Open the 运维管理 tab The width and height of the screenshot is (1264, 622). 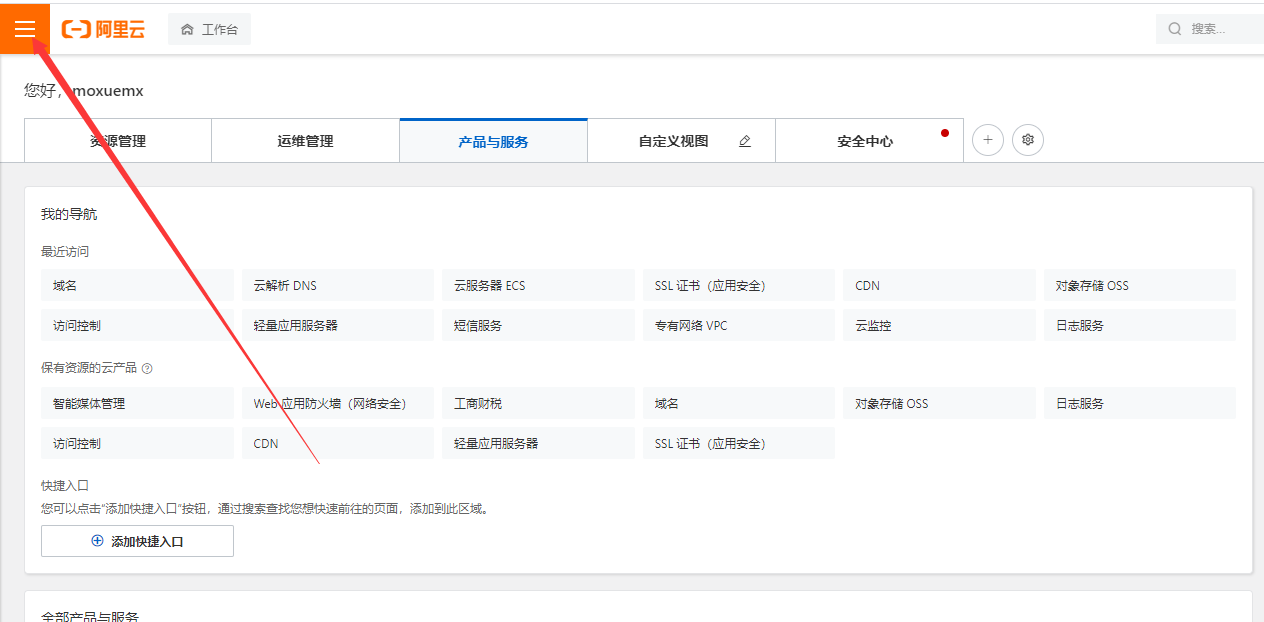(305, 140)
